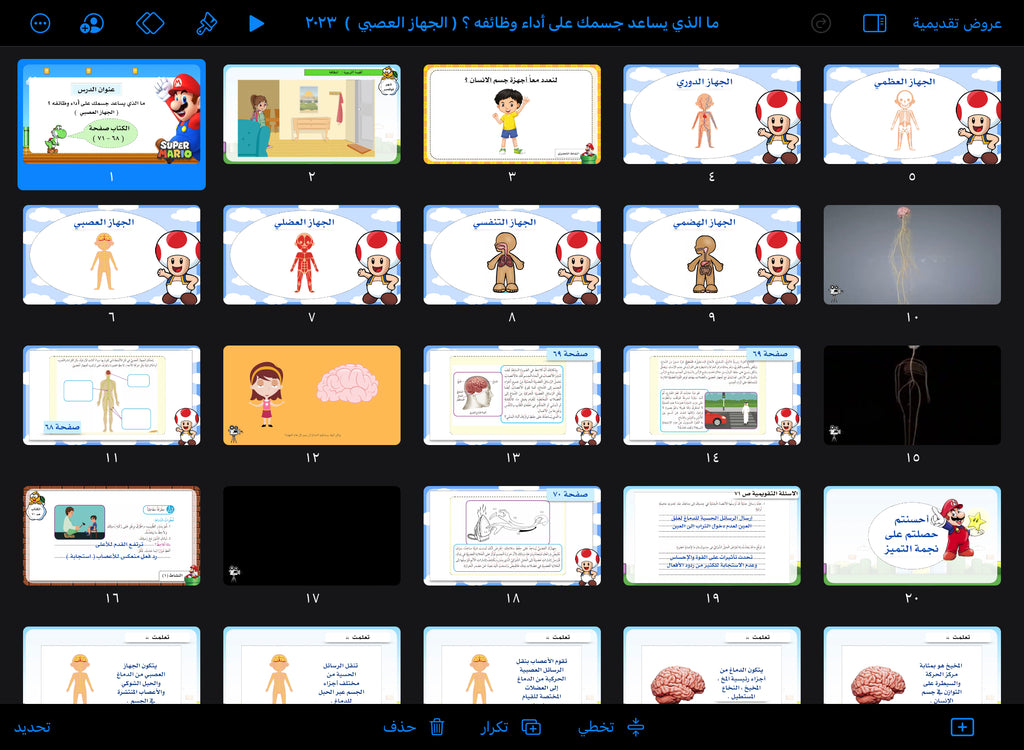
Task: Go back to عروض تقديمية presentations
Action: coord(957,24)
